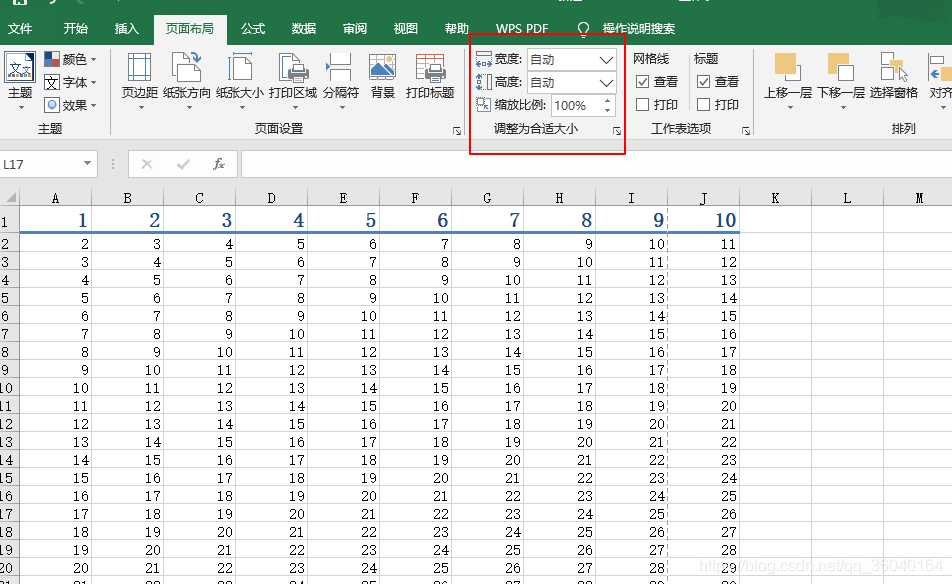Switch to the 开始 tab

(x=76, y=29)
